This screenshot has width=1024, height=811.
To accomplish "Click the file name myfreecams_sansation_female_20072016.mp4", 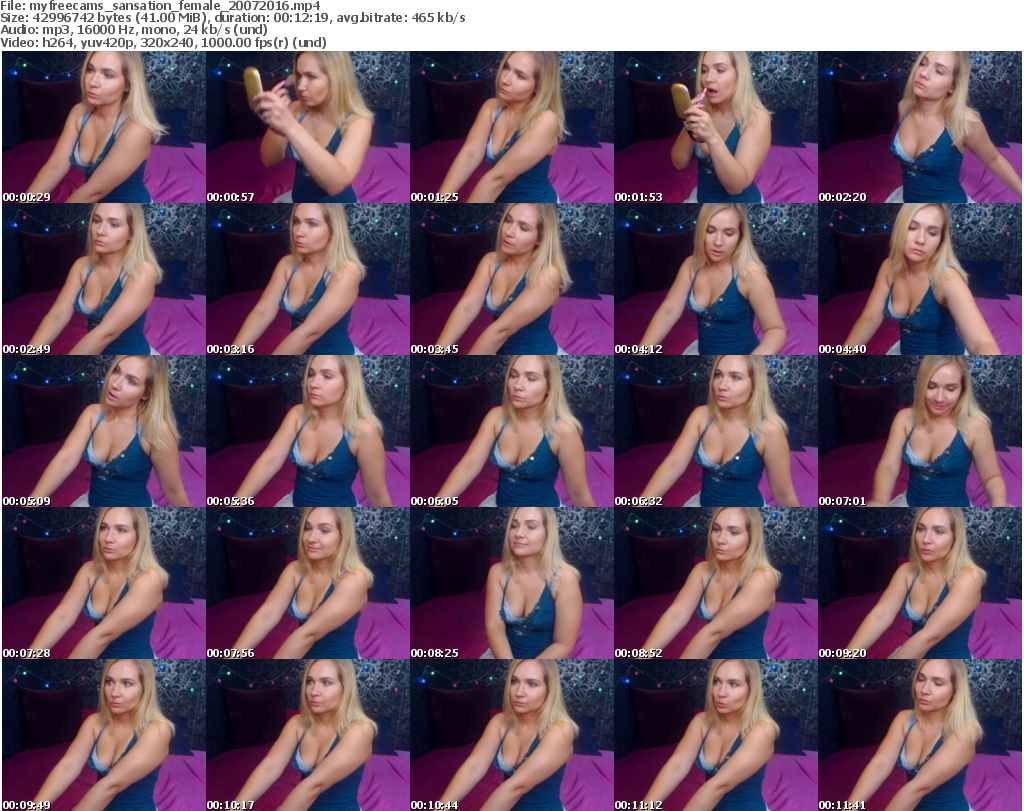I will pos(174,6).
